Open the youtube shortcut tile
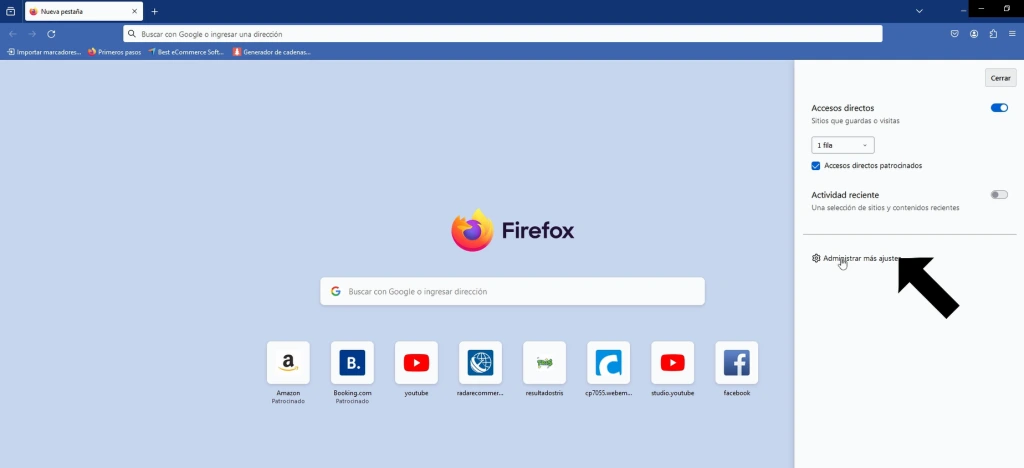Viewport: 1024px width, 468px height. (416, 363)
